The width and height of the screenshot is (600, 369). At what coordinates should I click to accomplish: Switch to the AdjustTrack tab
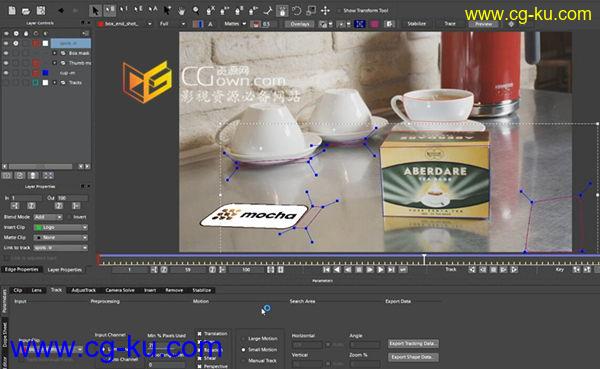pos(83,290)
